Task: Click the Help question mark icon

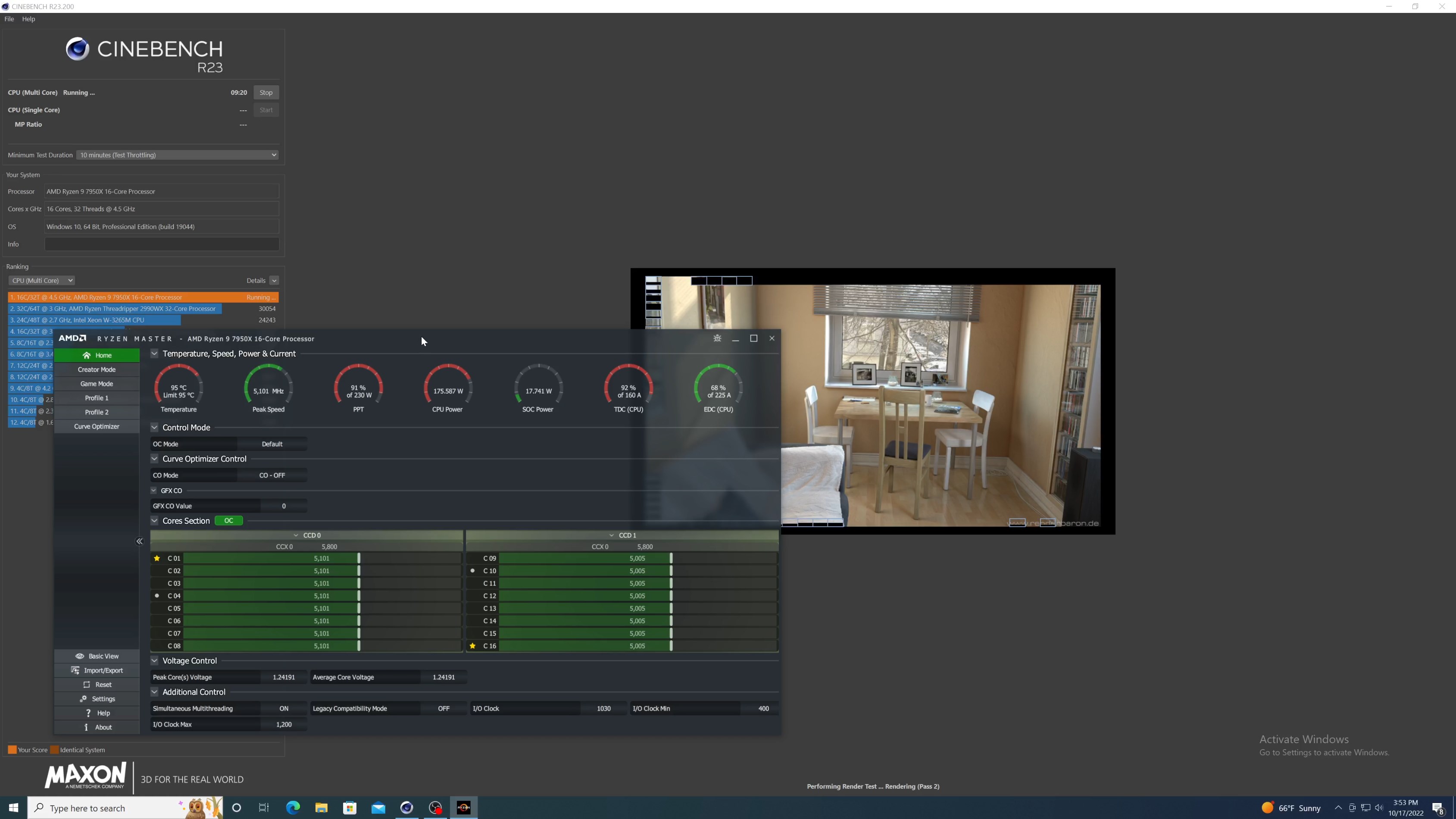Action: click(88, 713)
